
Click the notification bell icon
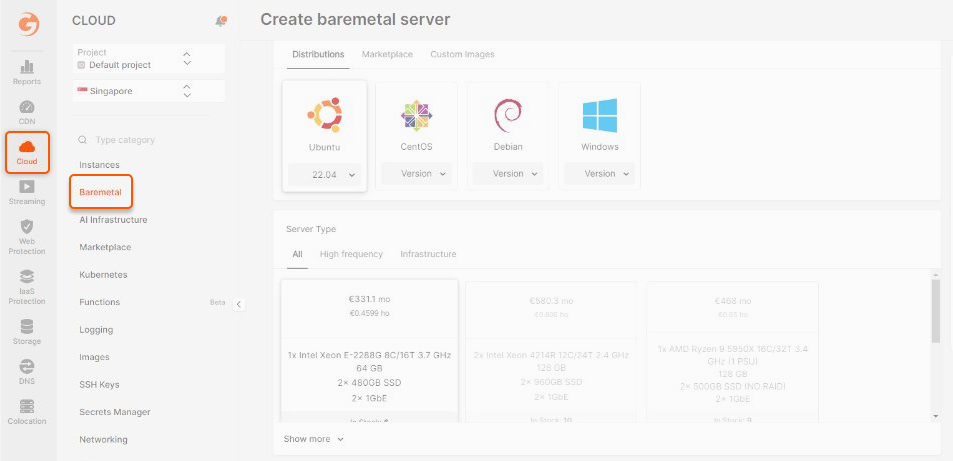(221, 21)
